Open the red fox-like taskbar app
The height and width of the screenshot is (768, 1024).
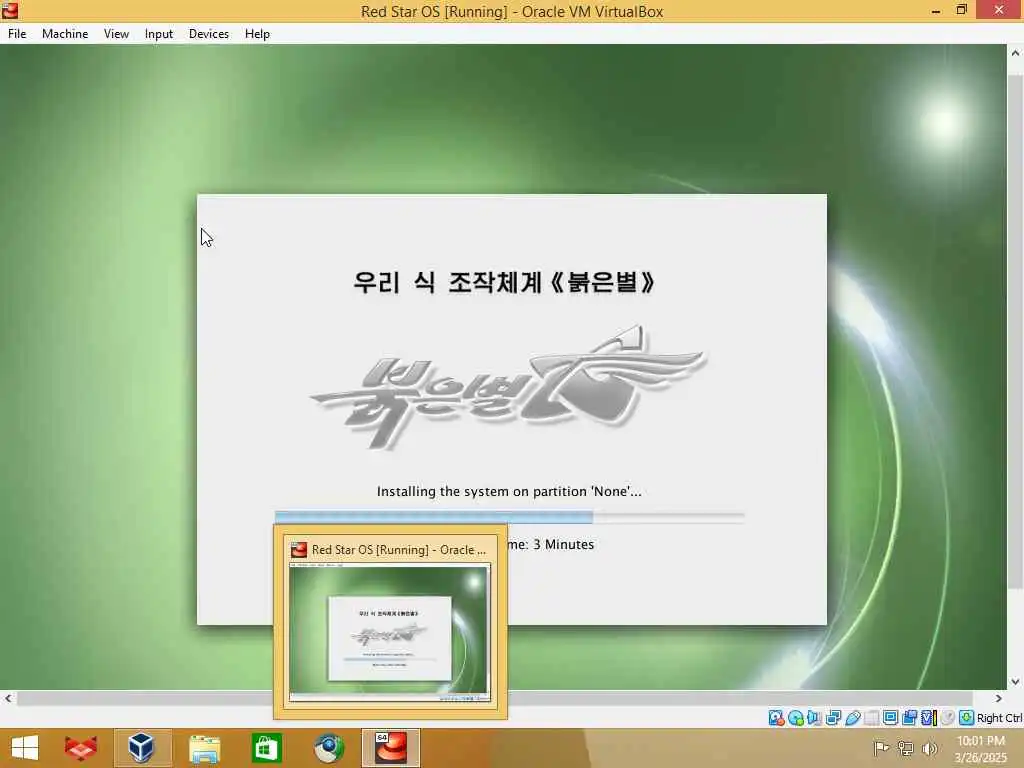[x=81, y=748]
